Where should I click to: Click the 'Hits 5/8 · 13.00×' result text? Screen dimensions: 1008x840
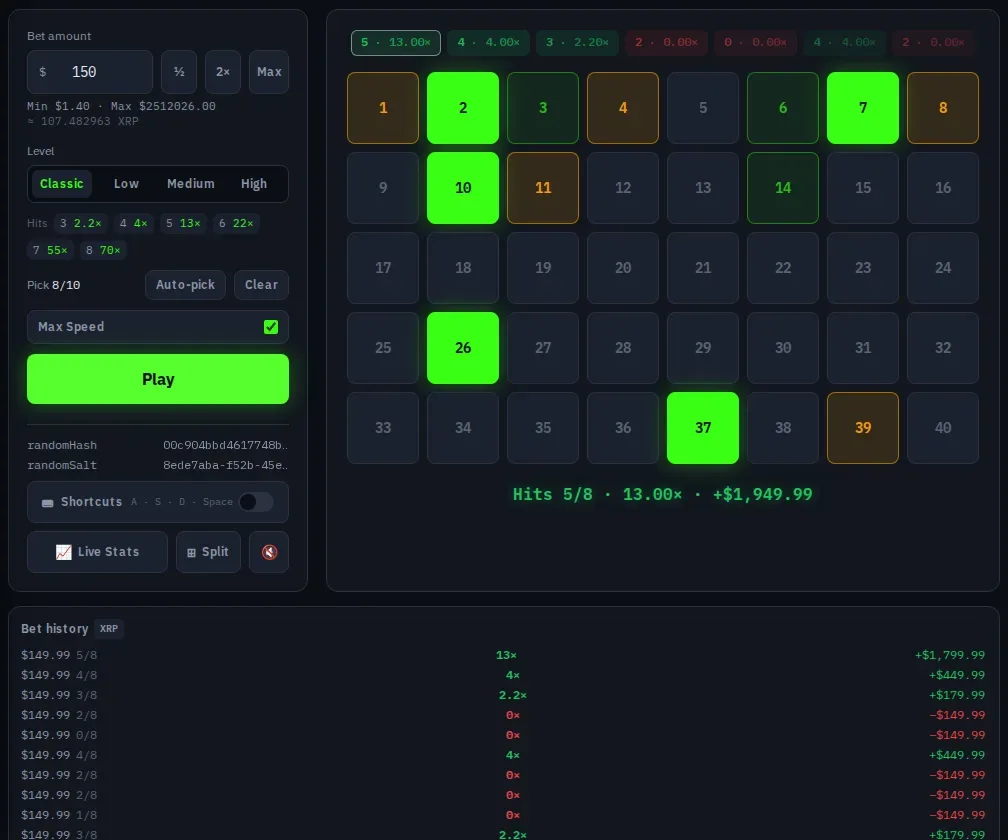(x=662, y=494)
